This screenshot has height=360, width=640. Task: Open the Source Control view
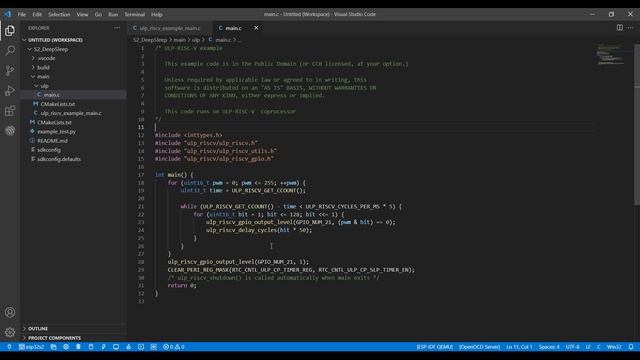pyautogui.click(x=10, y=71)
